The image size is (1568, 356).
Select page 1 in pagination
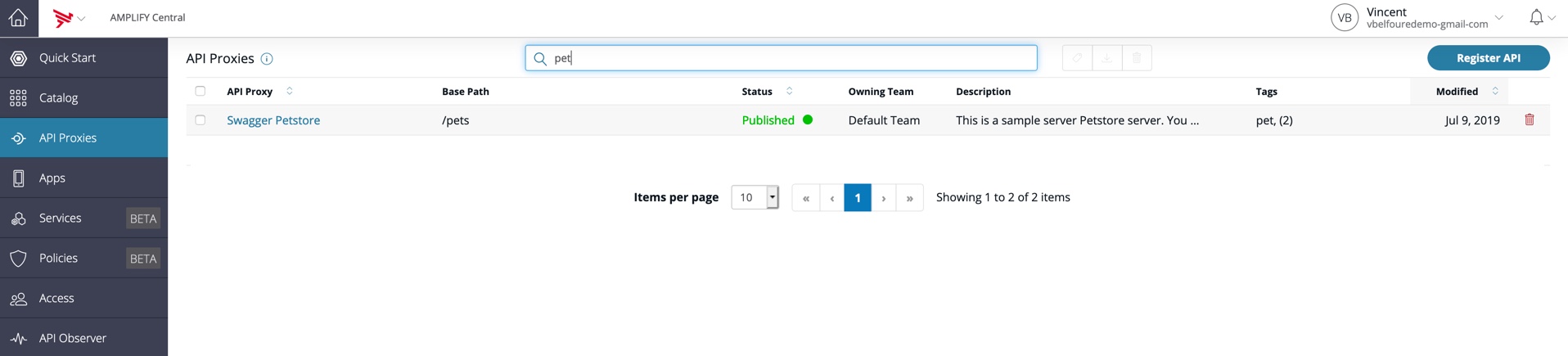pyautogui.click(x=857, y=198)
